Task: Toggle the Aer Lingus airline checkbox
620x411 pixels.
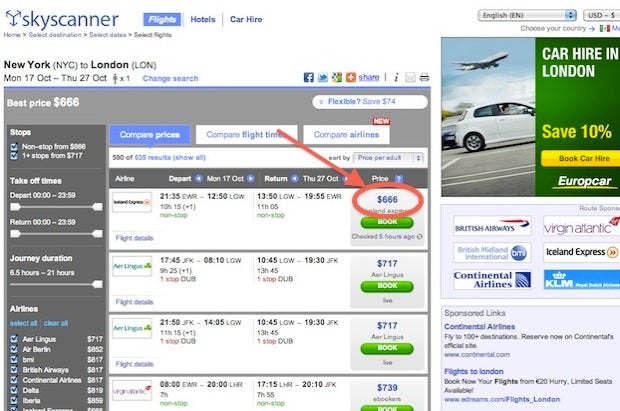Action: 14,339
